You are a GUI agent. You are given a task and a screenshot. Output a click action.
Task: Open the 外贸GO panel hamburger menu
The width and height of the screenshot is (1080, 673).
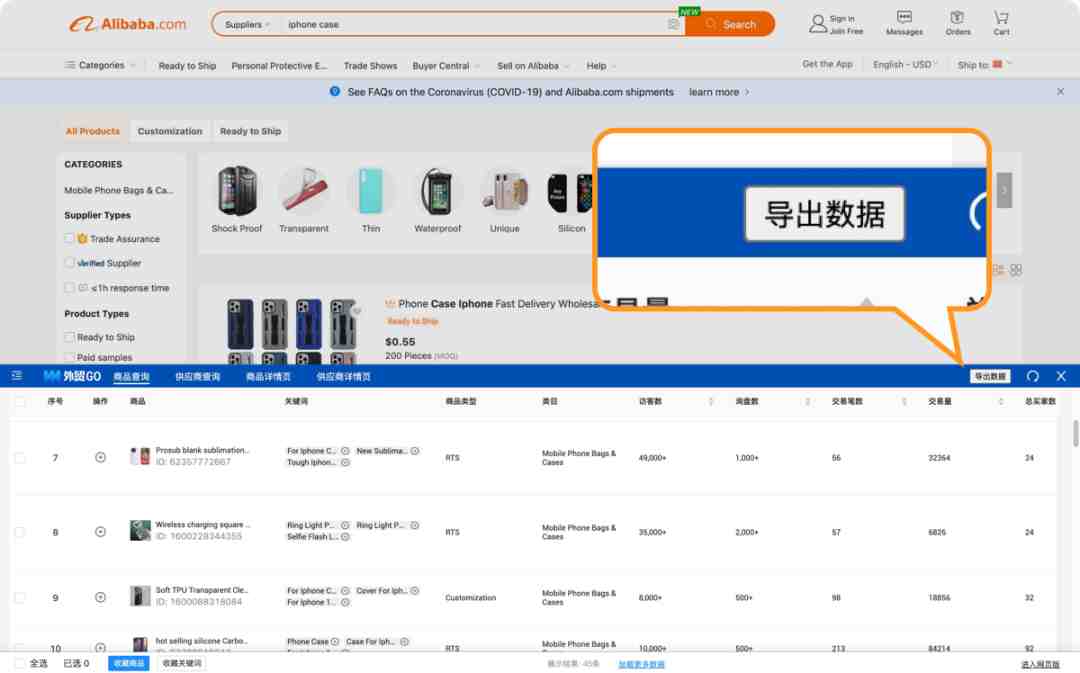(17, 376)
